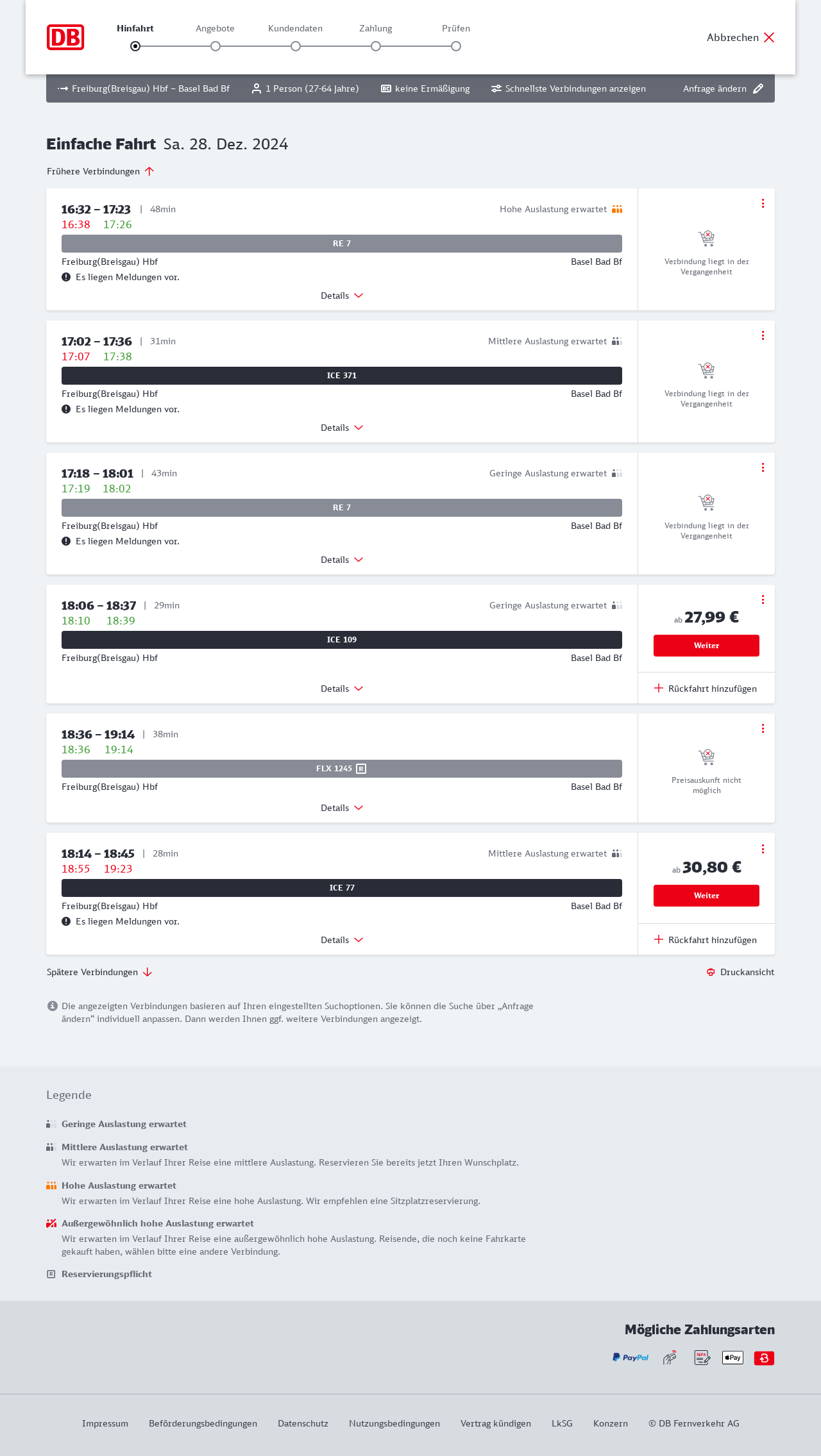821x1456 pixels.
Task: Expand Details for the 16:32 RE 7 connection
Action: tap(342, 296)
